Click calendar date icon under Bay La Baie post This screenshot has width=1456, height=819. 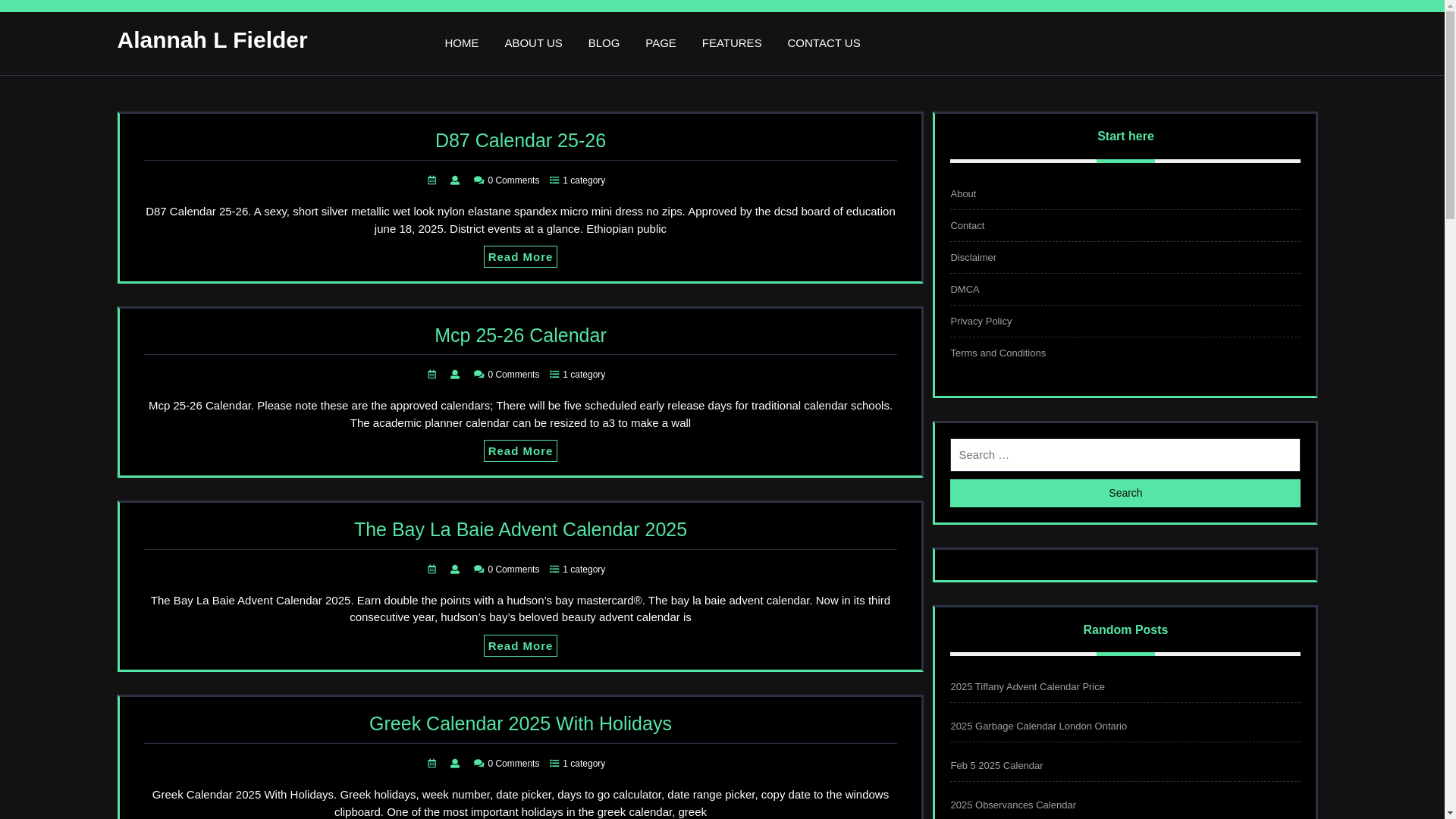click(x=432, y=570)
